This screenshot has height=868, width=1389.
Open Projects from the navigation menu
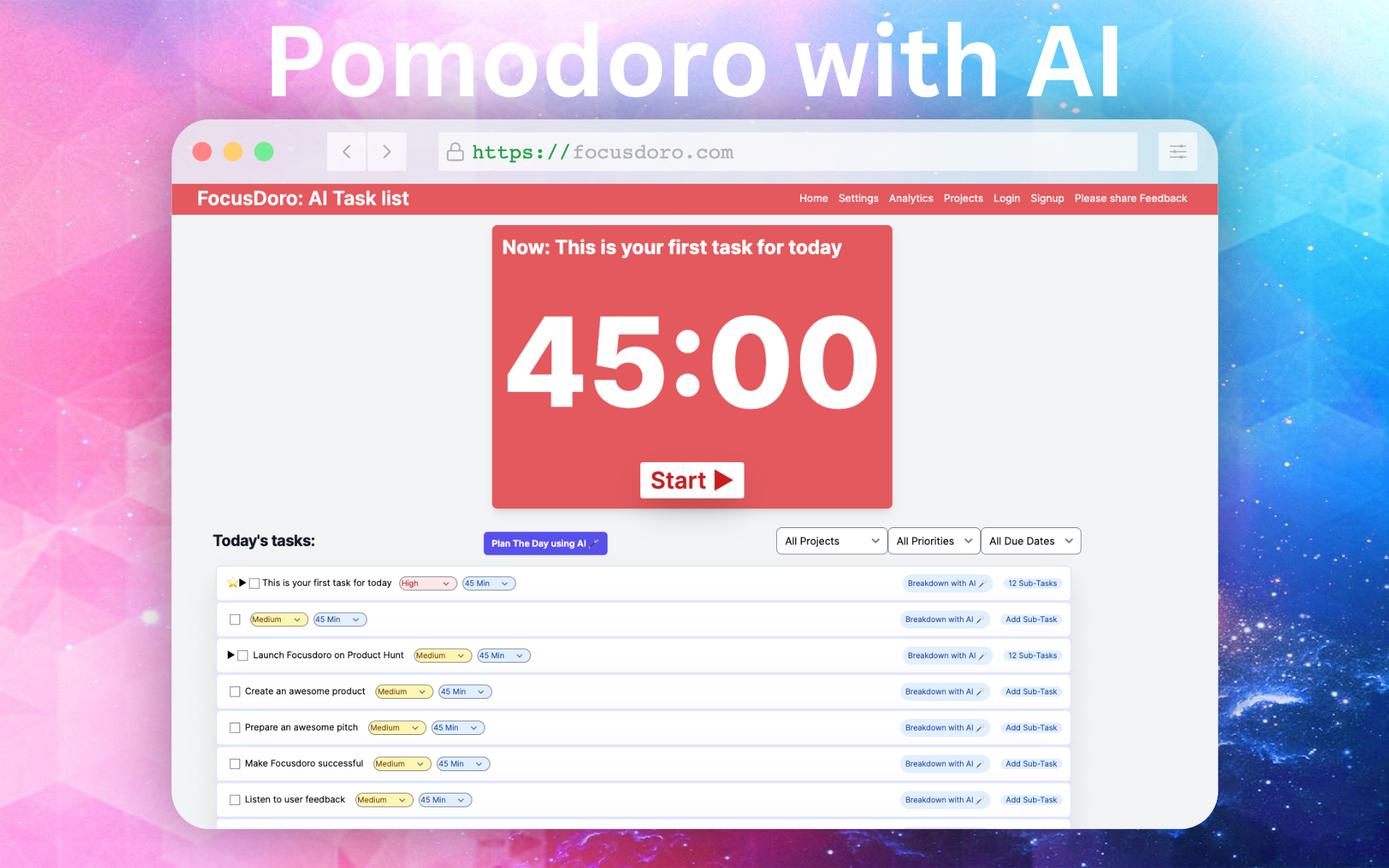coord(963,198)
